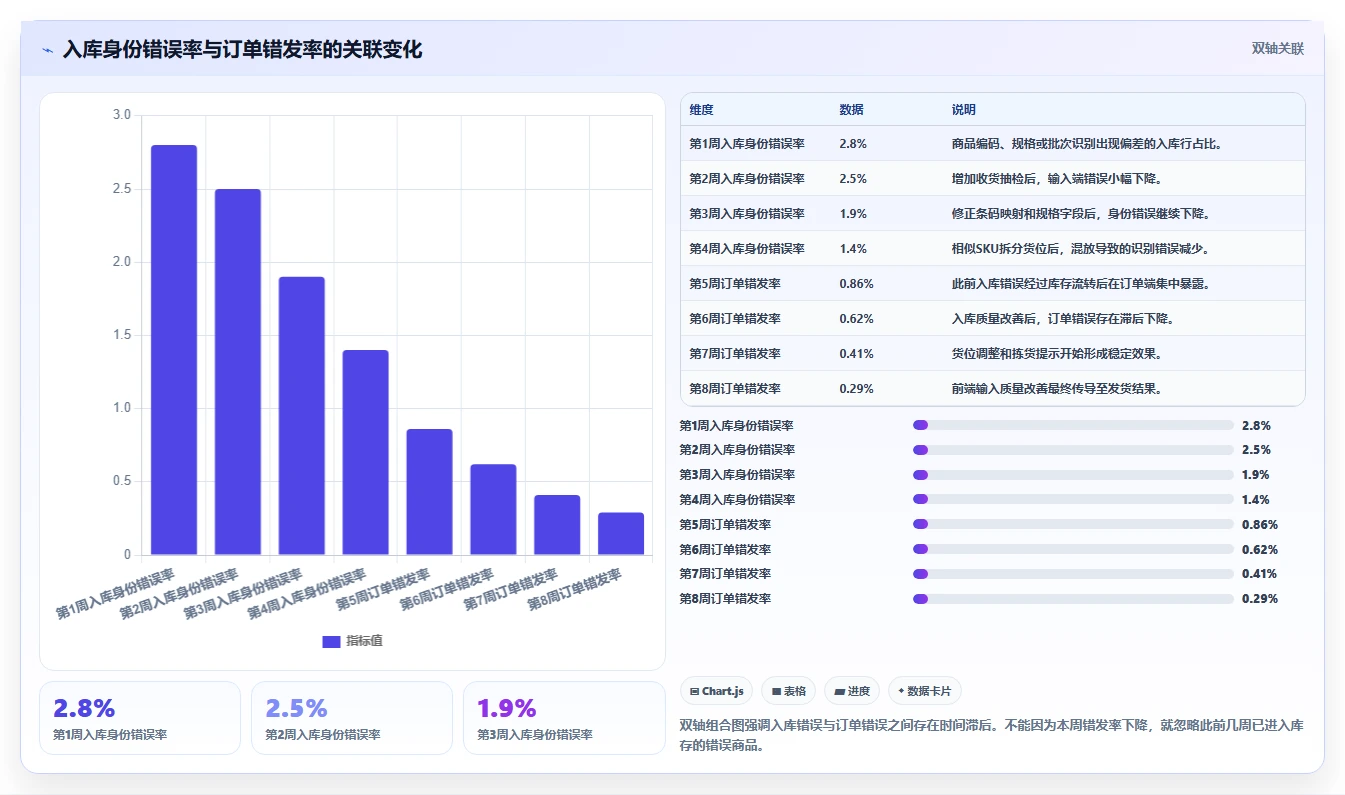This screenshot has width=1345, height=795.
Task: Select table cell 第6周订单错发率
Action: coord(735,319)
